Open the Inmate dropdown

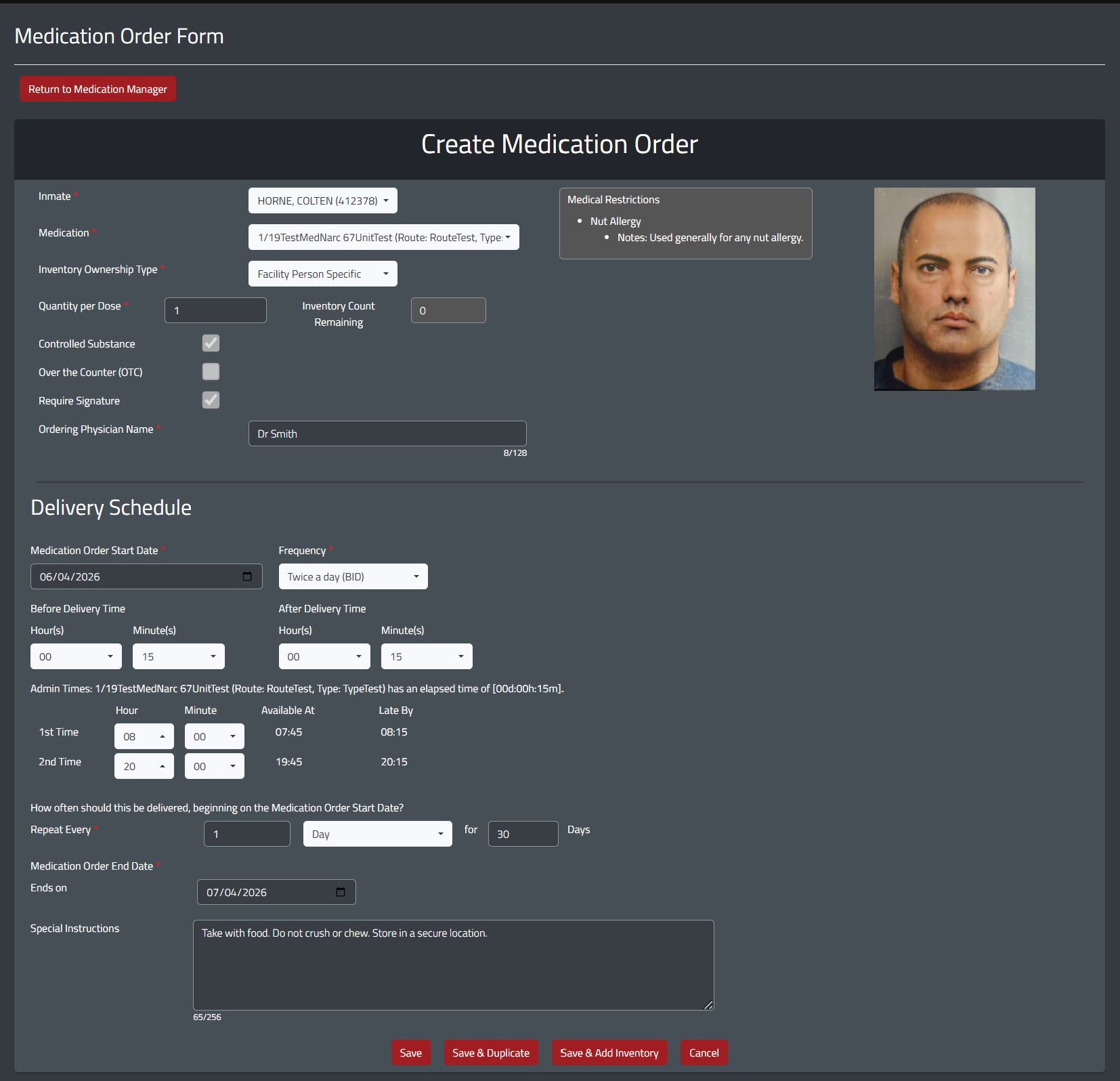point(322,200)
